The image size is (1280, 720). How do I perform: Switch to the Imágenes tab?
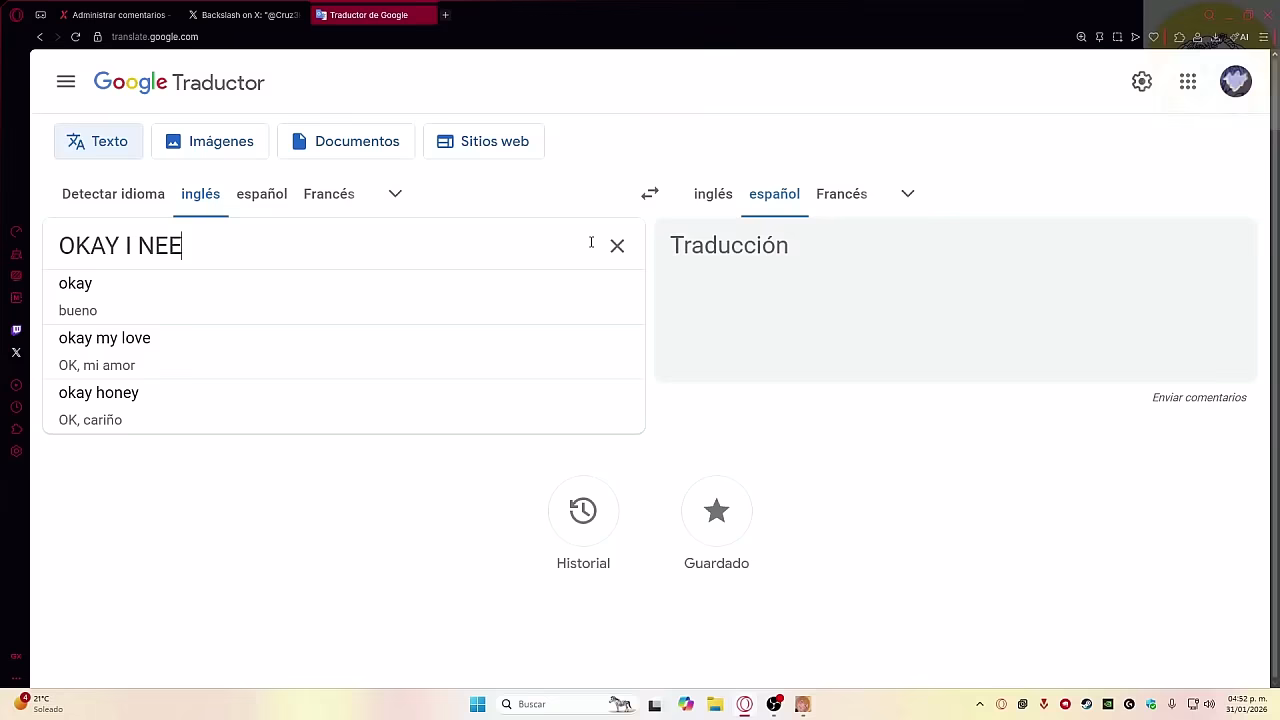click(210, 142)
